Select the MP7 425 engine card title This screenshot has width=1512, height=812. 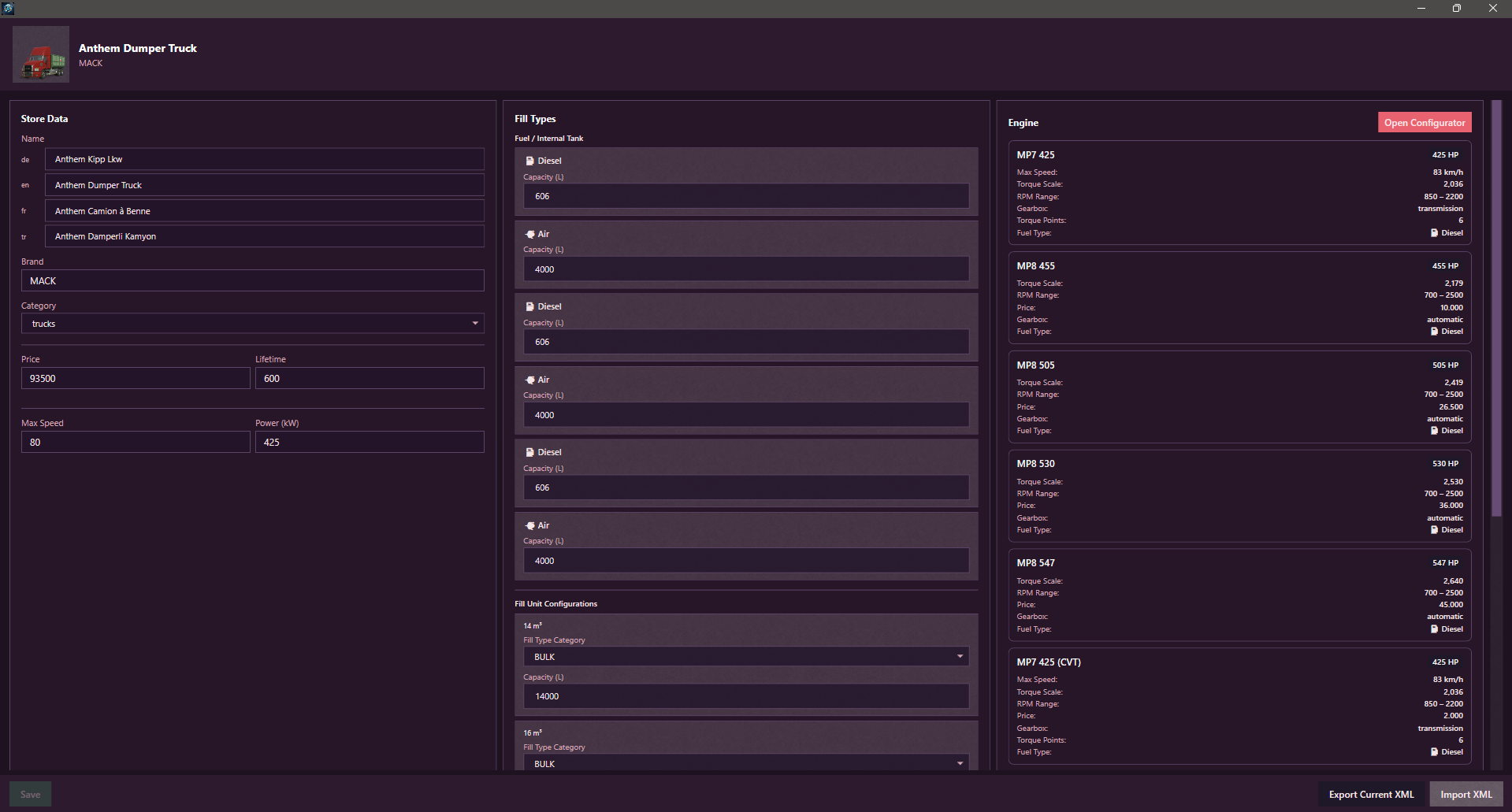point(1035,155)
